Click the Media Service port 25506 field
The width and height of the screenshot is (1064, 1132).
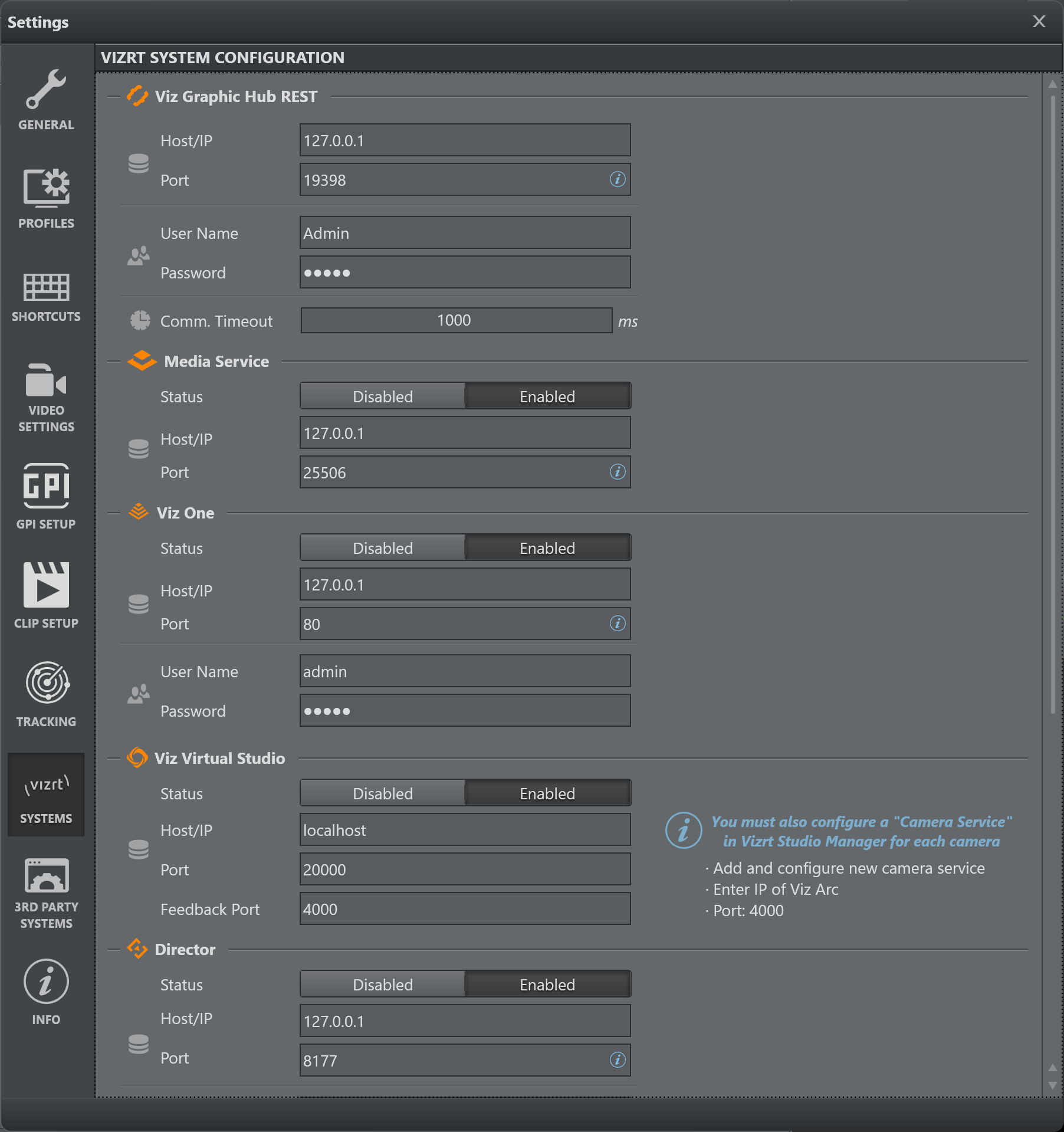pyautogui.click(x=465, y=472)
